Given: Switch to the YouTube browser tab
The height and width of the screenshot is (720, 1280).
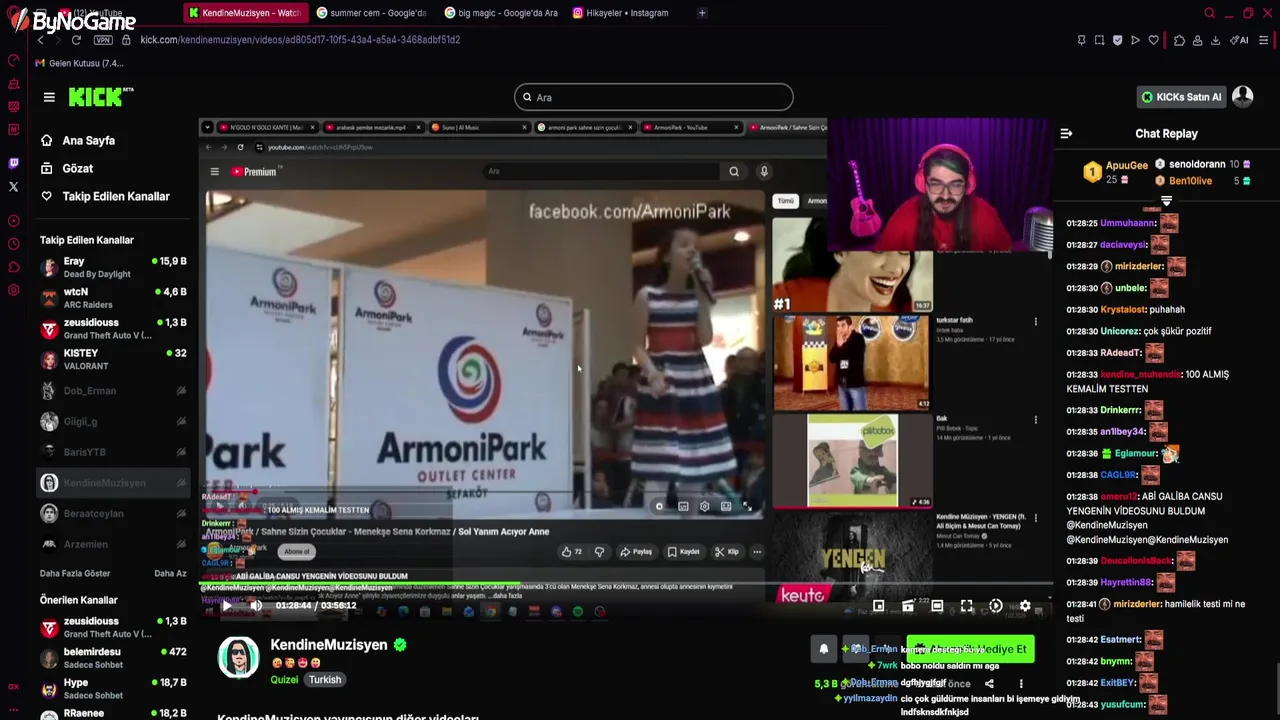Looking at the screenshot, I should [x=98, y=13].
